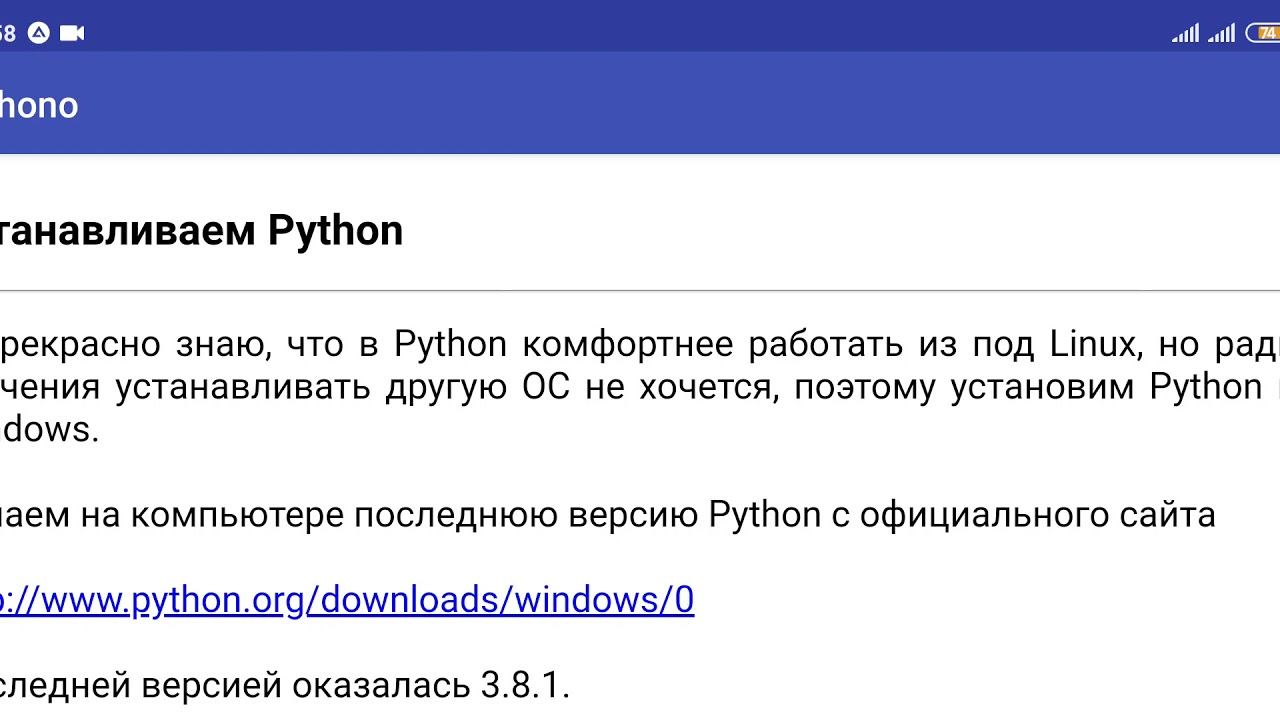Tap the second signal strength icon
Image resolution: width=1280 pixels, height=720 pixels.
coord(1221,34)
